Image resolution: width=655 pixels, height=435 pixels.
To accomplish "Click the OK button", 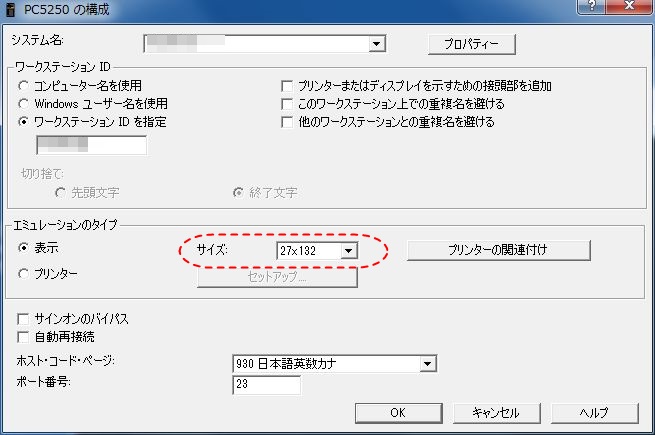I will click(x=399, y=413).
